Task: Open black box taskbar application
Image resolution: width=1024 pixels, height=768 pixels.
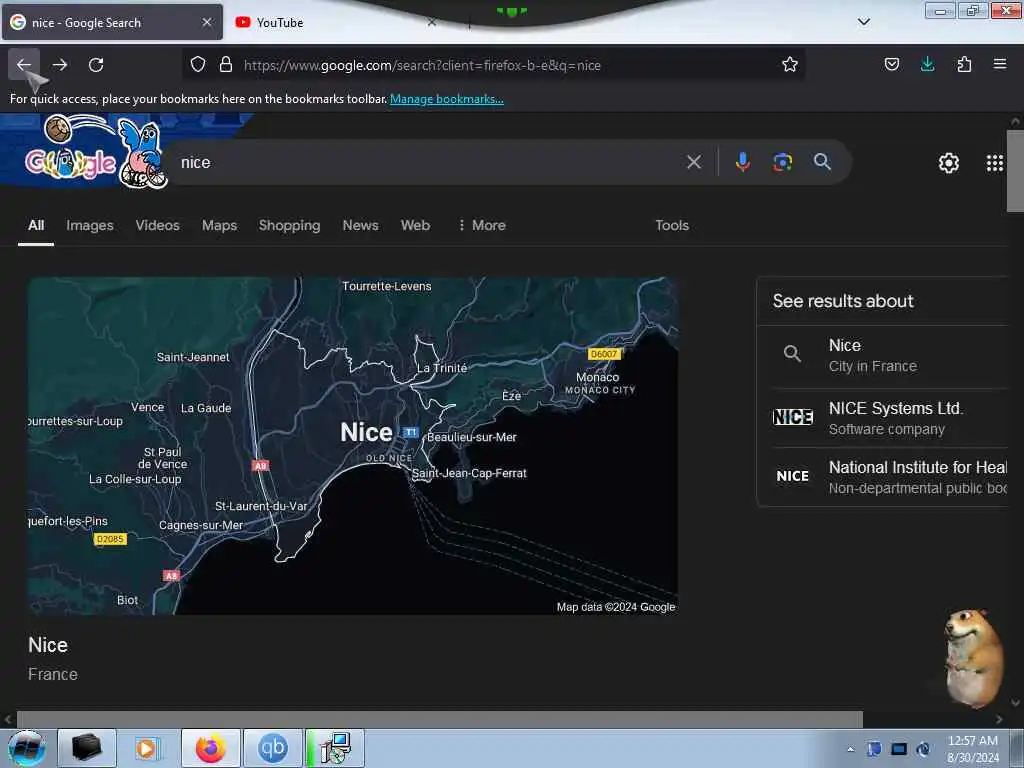Action: tap(86, 748)
